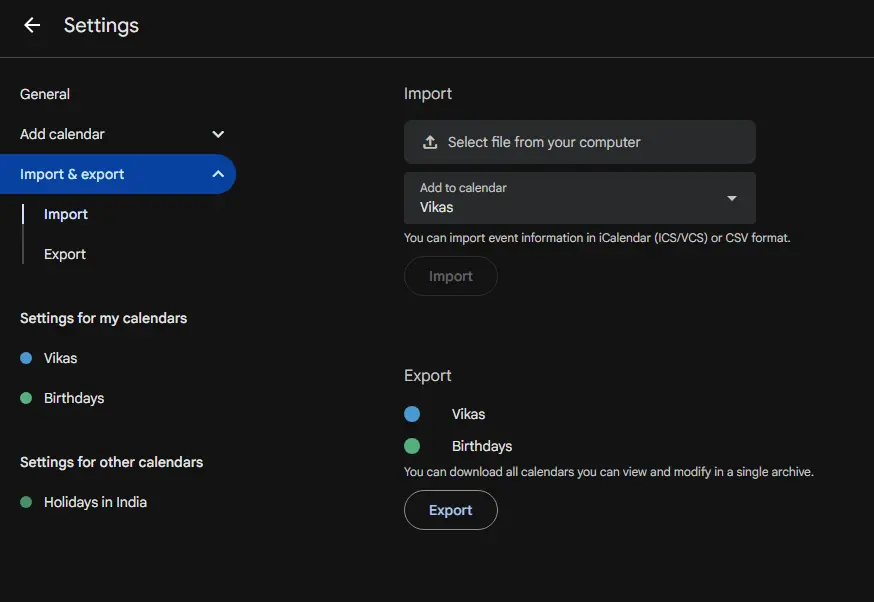This screenshot has width=874, height=602.
Task: Click the Export button to download calendars
Action: (x=450, y=509)
